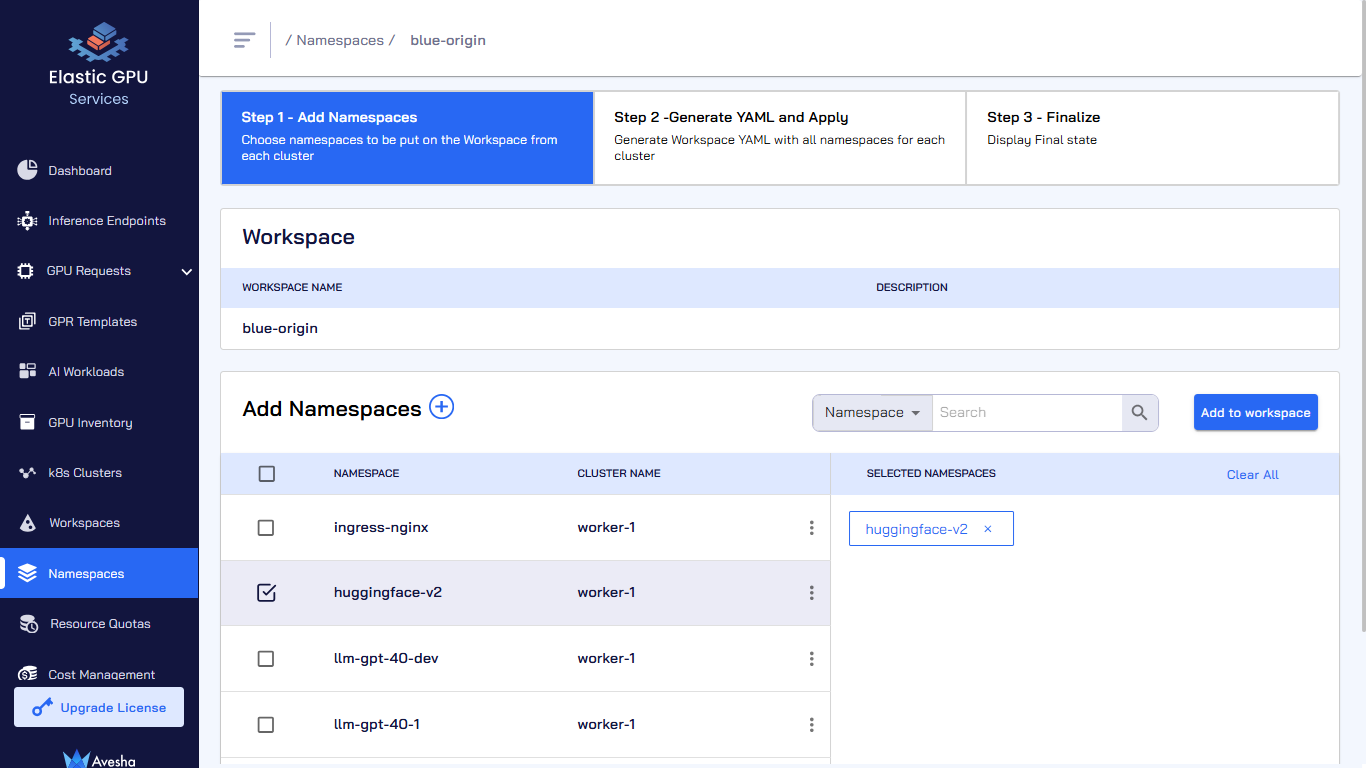Open three-dot menu for llm-gpt-40-dev row
The height and width of the screenshot is (774, 1366).
pos(811,659)
